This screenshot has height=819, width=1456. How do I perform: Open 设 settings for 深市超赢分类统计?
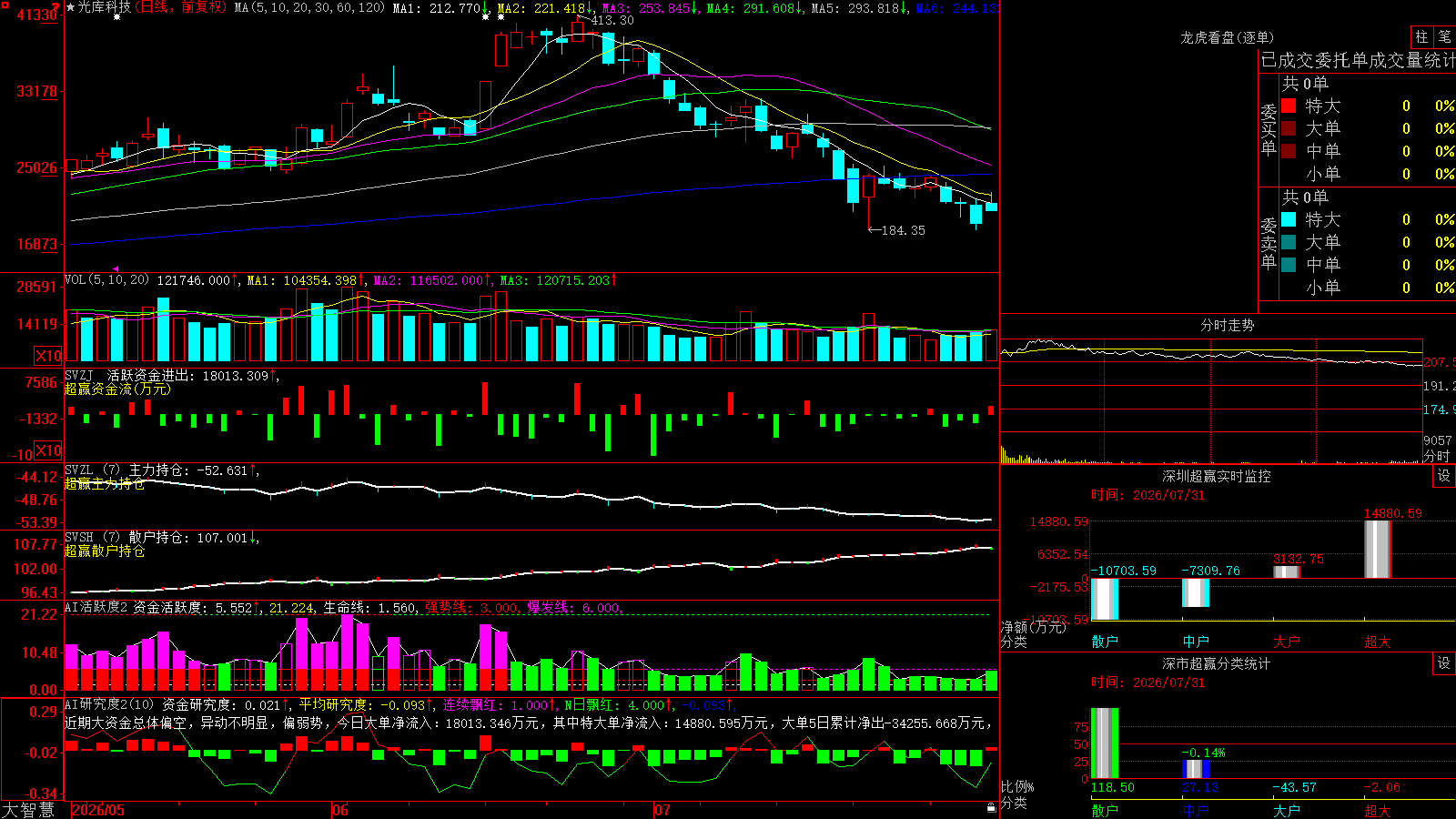[x=1444, y=663]
